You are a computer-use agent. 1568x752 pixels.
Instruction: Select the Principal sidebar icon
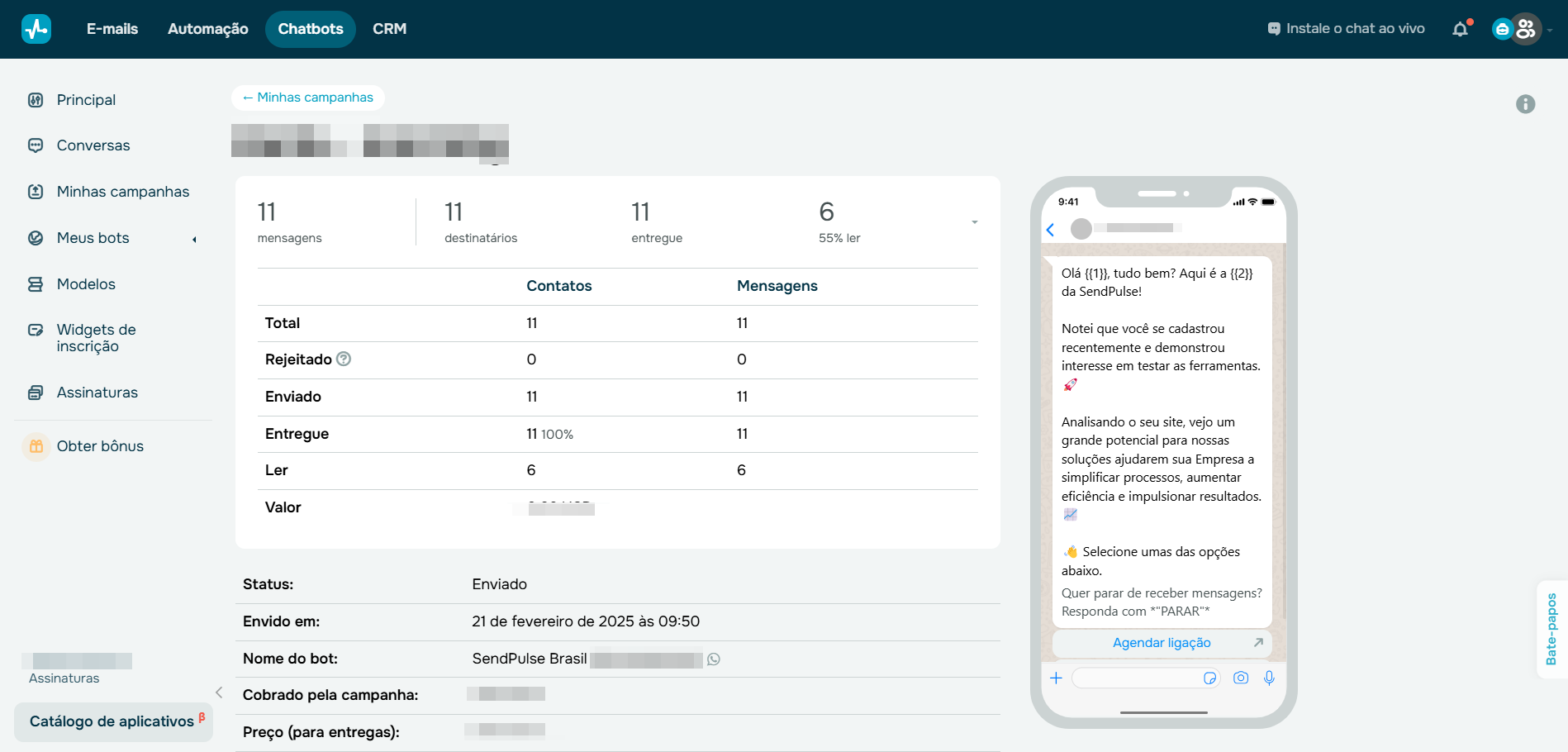35,99
